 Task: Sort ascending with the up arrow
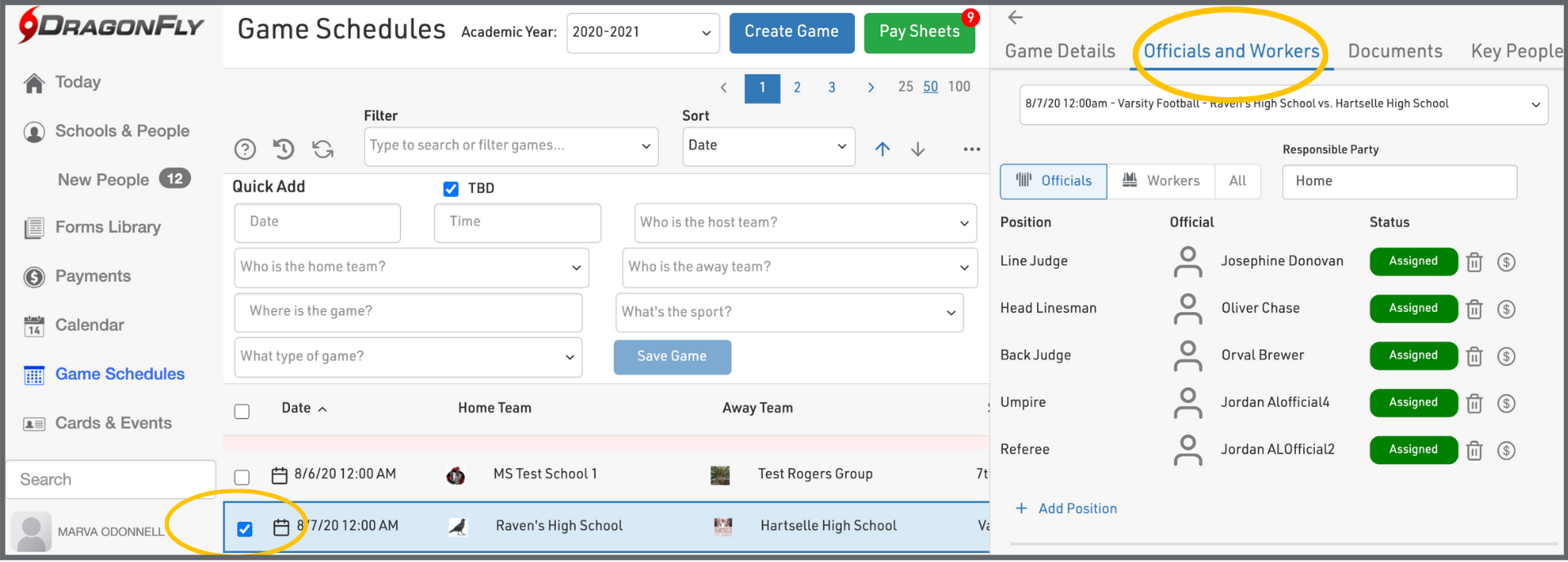[882, 149]
